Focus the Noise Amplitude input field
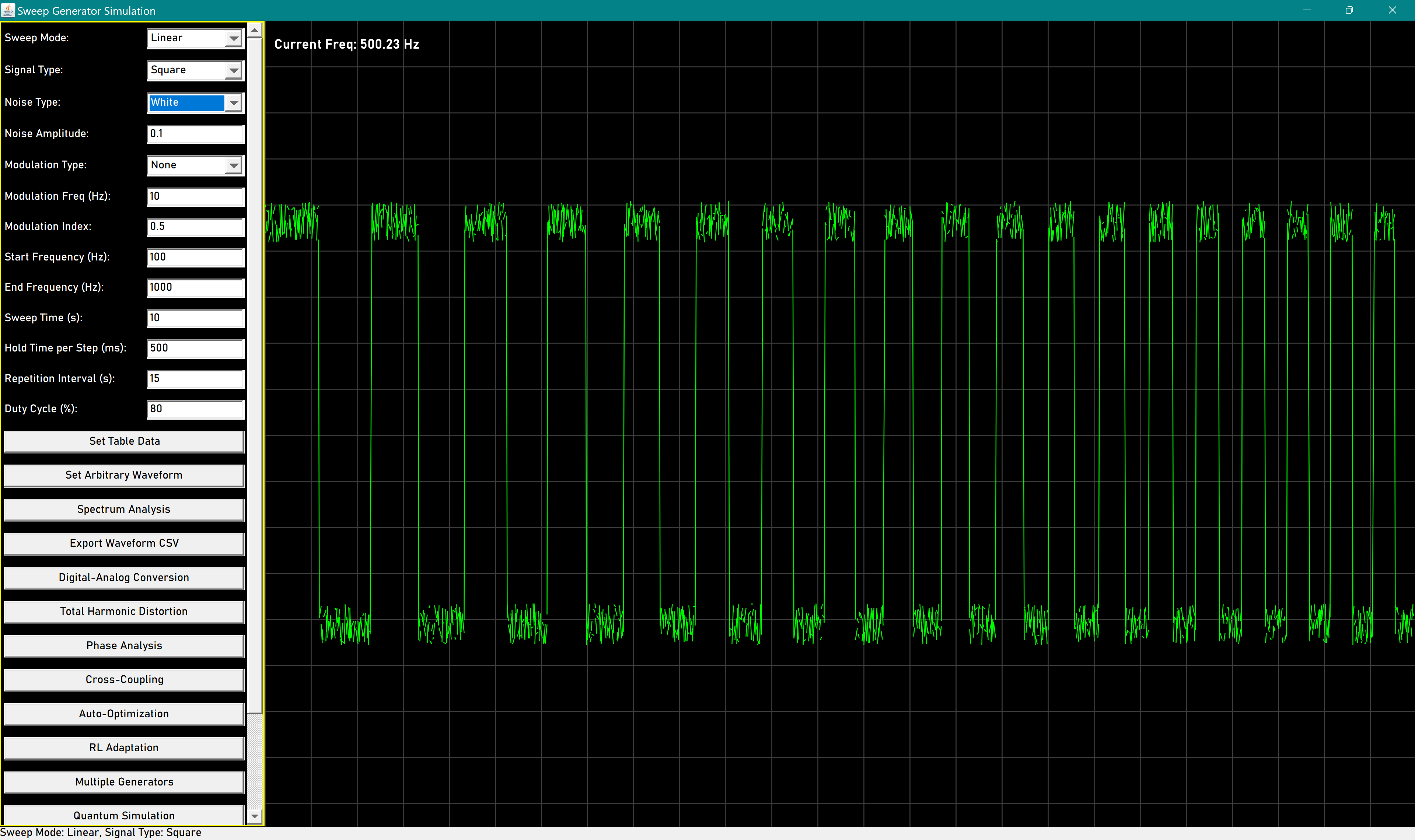Image resolution: width=1415 pixels, height=840 pixels. pyautogui.click(x=195, y=134)
